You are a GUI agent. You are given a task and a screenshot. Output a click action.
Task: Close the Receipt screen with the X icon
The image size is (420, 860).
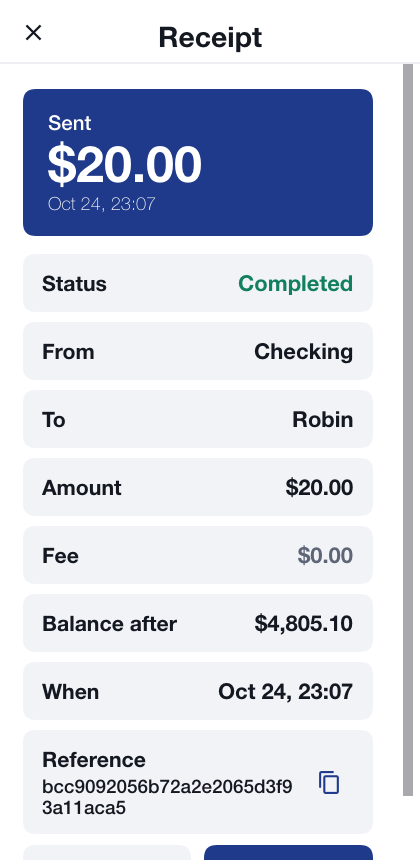tap(33, 33)
